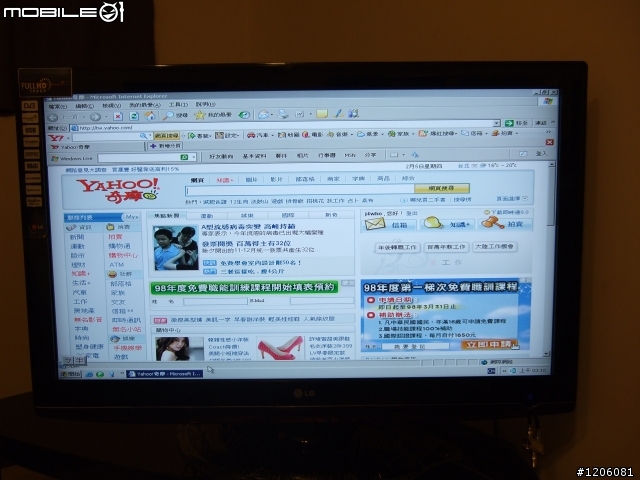Click the orange 立即申請 apply button
The height and width of the screenshot is (480, 640).
(489, 344)
